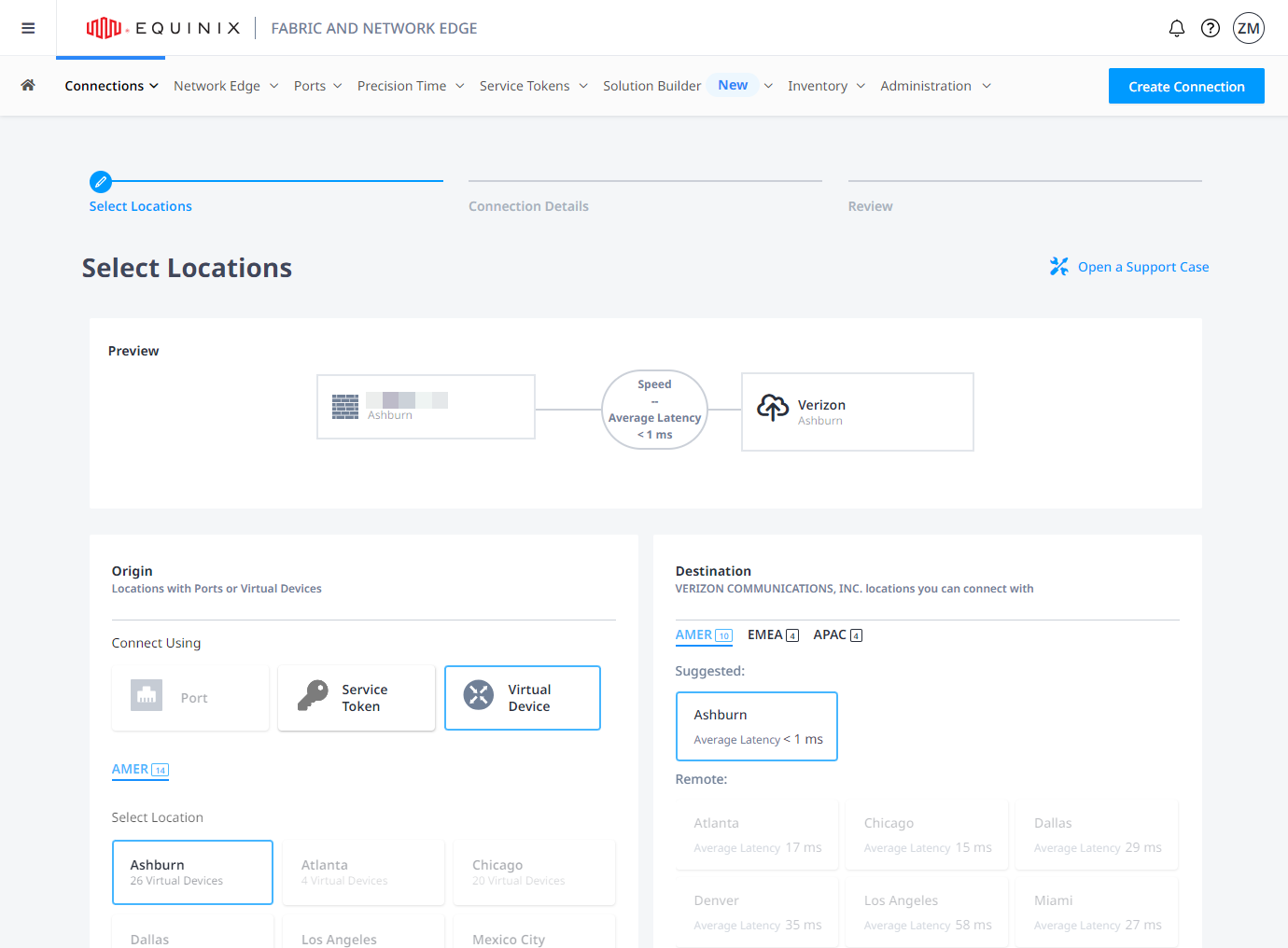The height and width of the screenshot is (948, 1288).
Task: Click the Fabric and Network Edge title
Action: [374, 28]
